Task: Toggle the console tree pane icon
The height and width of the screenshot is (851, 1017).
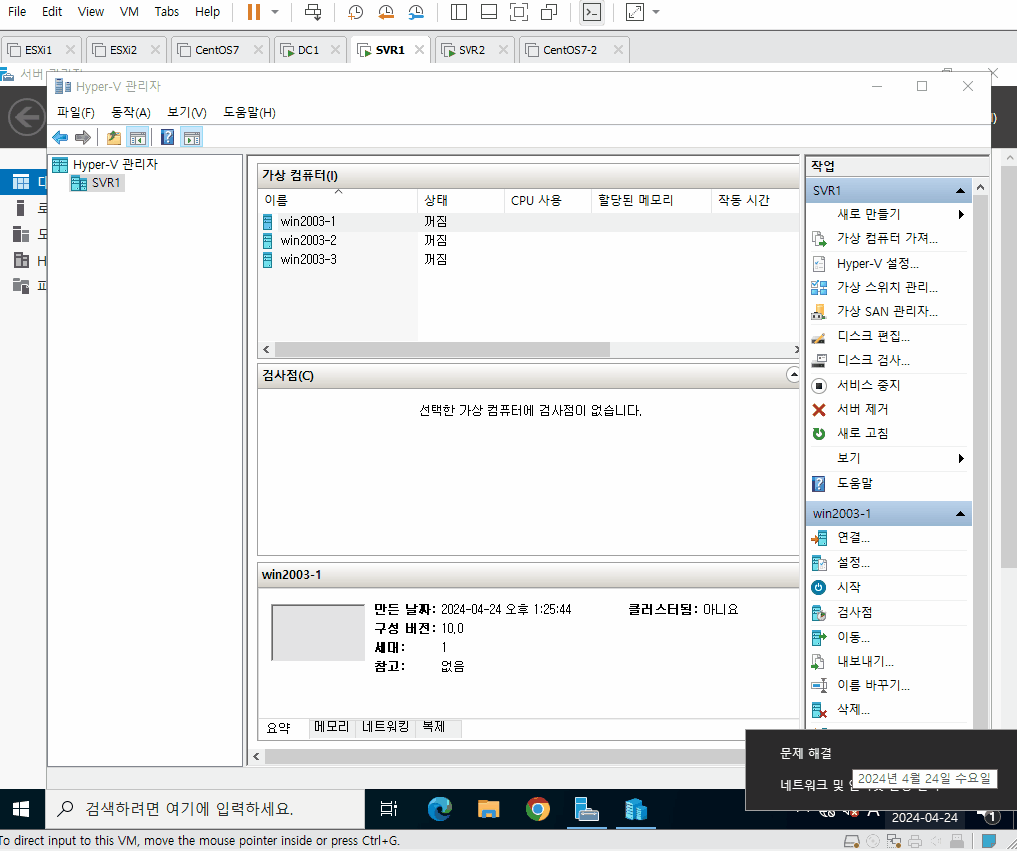Action: click(x=138, y=138)
